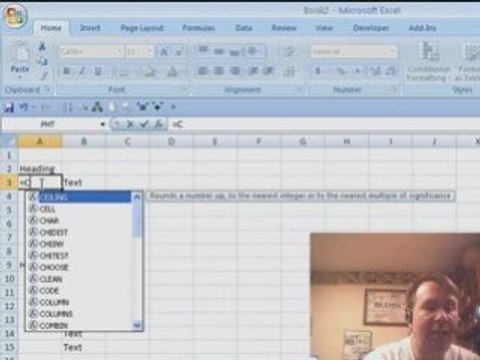Open the Undo history dropdown arrow
The width and height of the screenshot is (480, 360).
pos(34,107)
